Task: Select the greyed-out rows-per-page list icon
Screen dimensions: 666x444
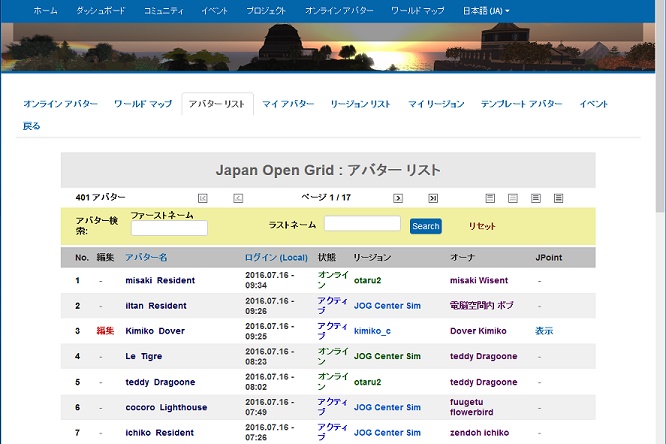Action: [513, 198]
